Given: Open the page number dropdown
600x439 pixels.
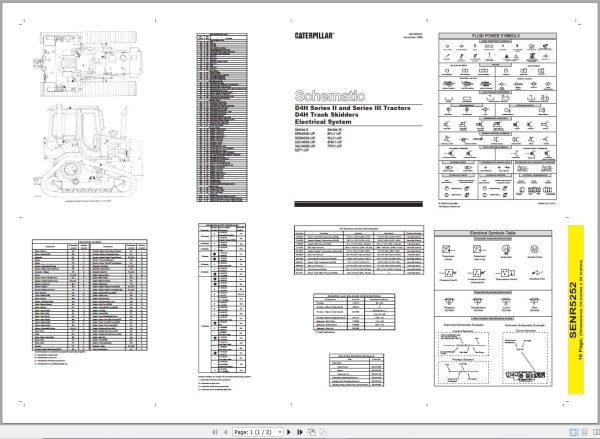Looking at the screenshot, I should (280, 432).
